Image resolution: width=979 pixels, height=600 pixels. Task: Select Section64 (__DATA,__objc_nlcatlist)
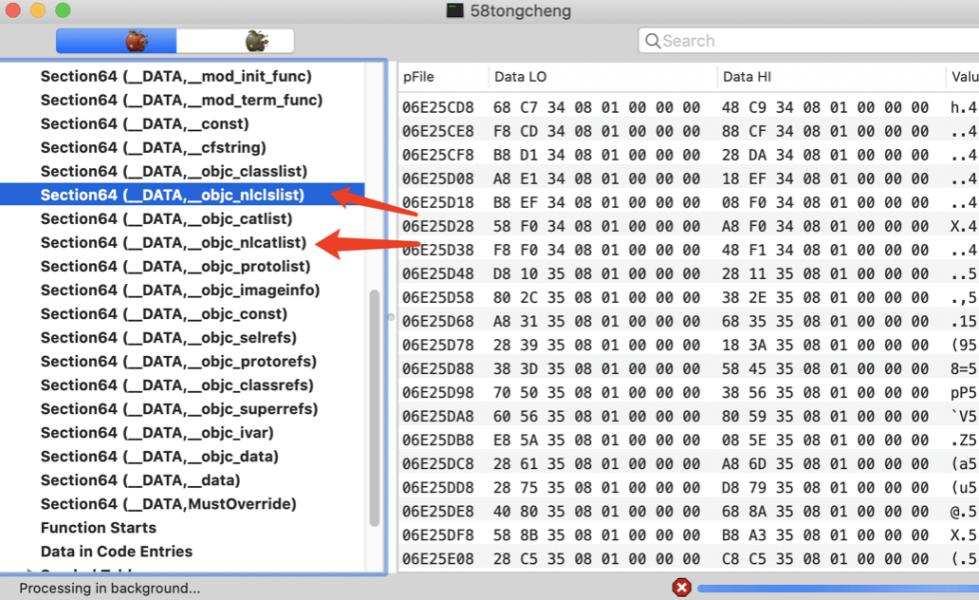173,242
